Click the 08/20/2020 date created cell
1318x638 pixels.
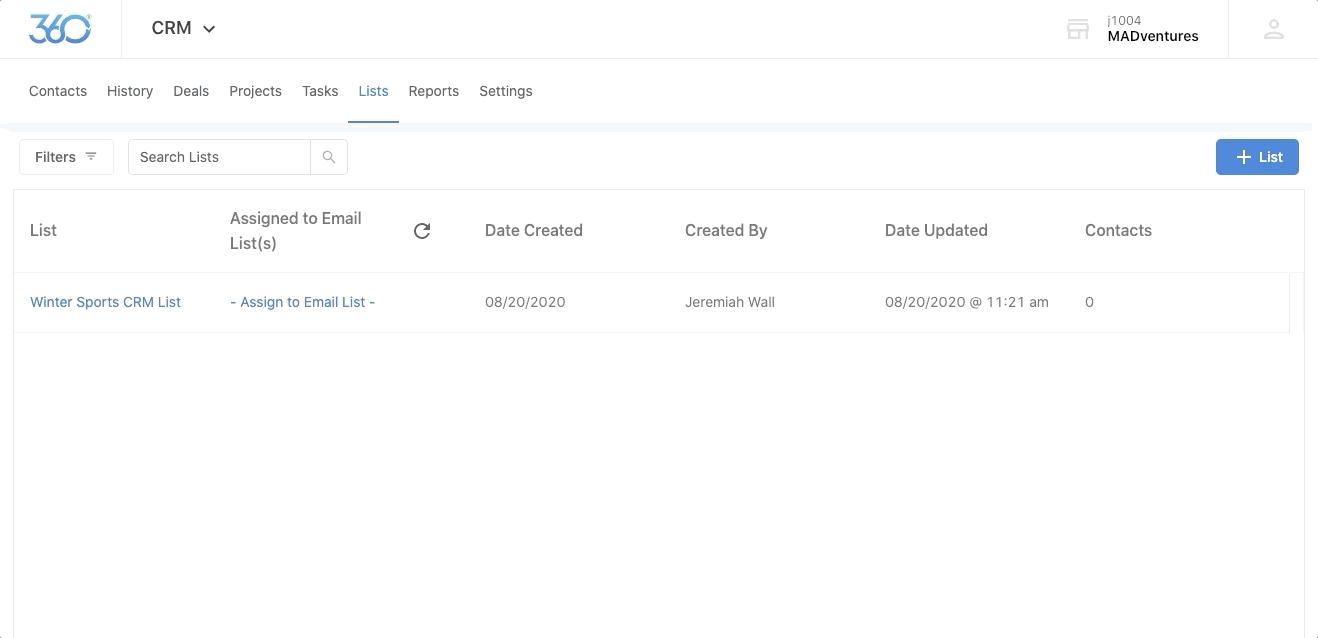pos(525,302)
